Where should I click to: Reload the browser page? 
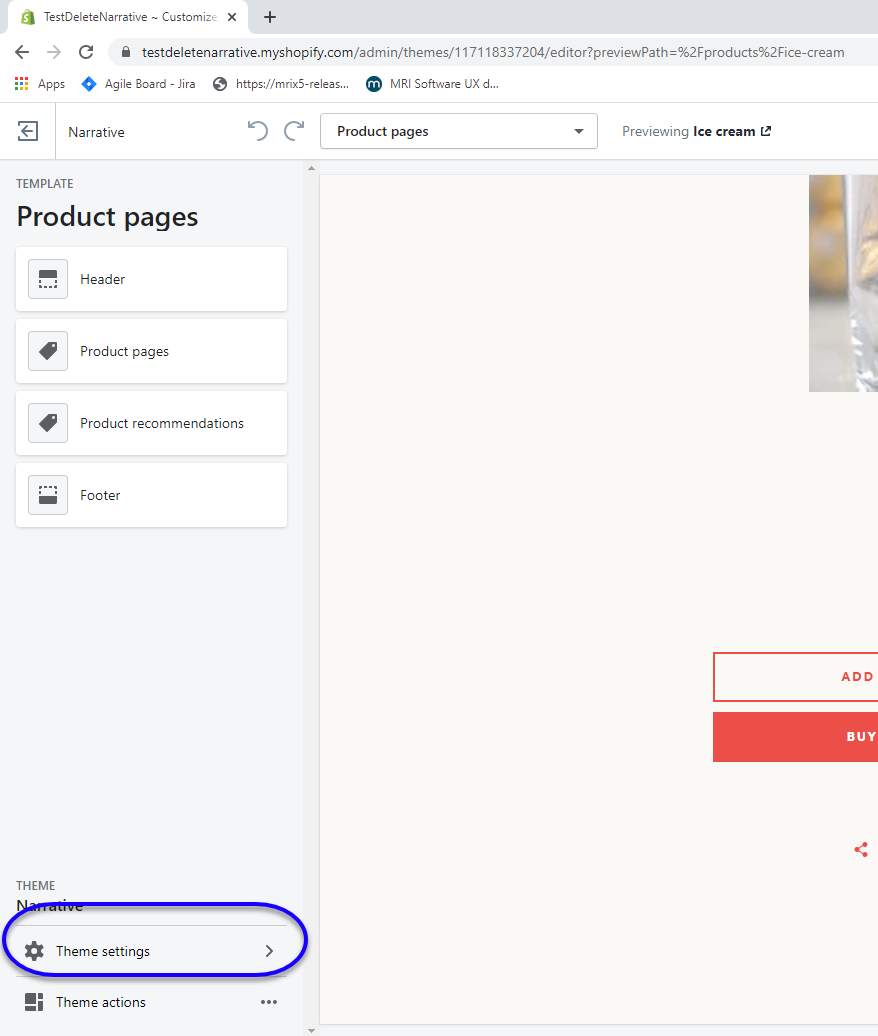click(86, 52)
